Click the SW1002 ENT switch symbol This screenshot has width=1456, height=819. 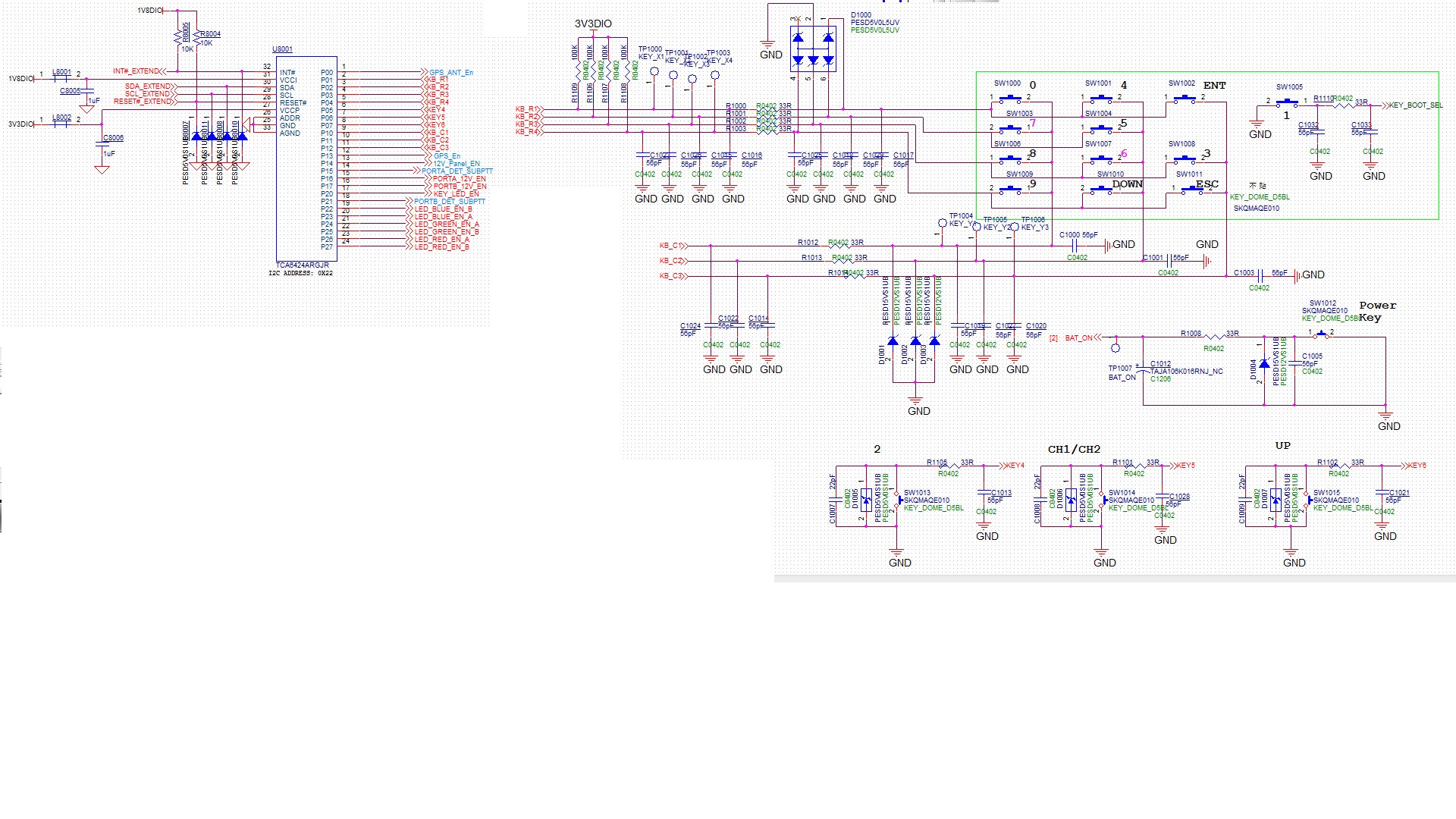[1185, 99]
